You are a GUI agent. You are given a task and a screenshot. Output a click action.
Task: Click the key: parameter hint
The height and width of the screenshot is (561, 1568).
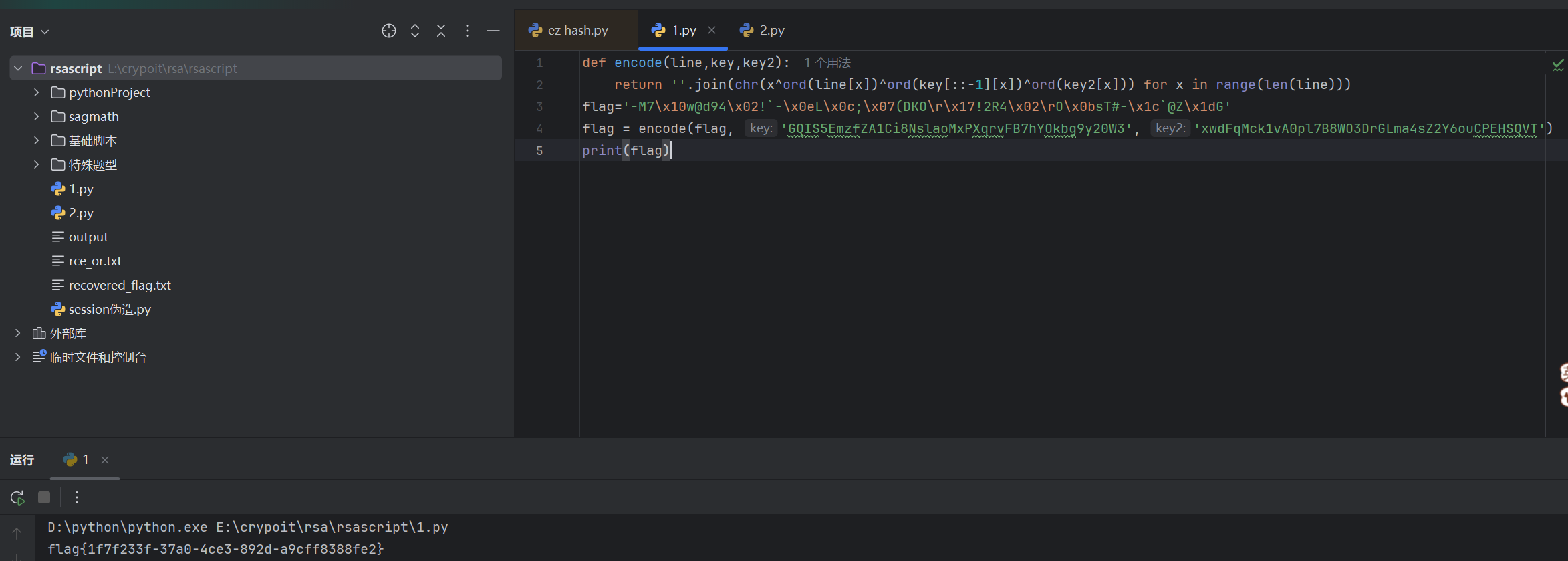coord(761,128)
